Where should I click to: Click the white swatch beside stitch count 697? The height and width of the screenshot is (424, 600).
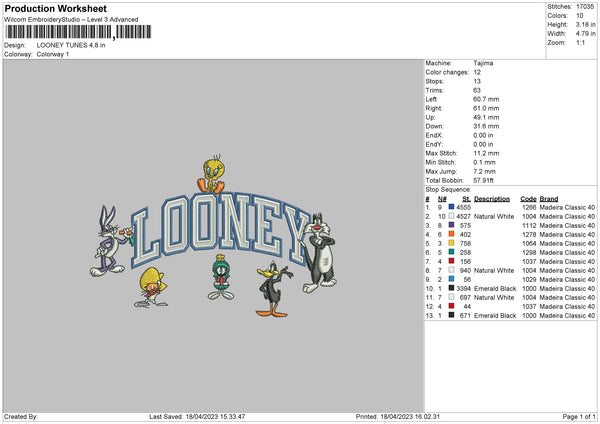[x=451, y=297]
